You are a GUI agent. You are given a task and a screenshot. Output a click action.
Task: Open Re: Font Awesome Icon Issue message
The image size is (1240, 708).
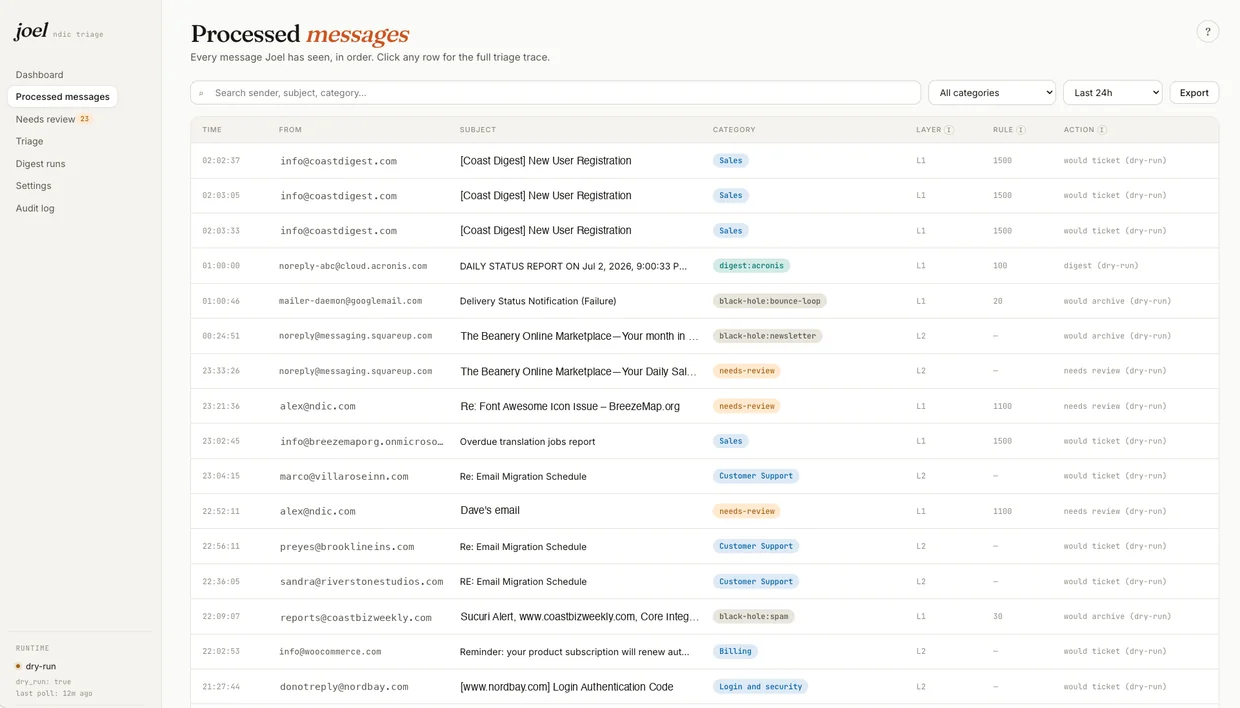pos(569,406)
